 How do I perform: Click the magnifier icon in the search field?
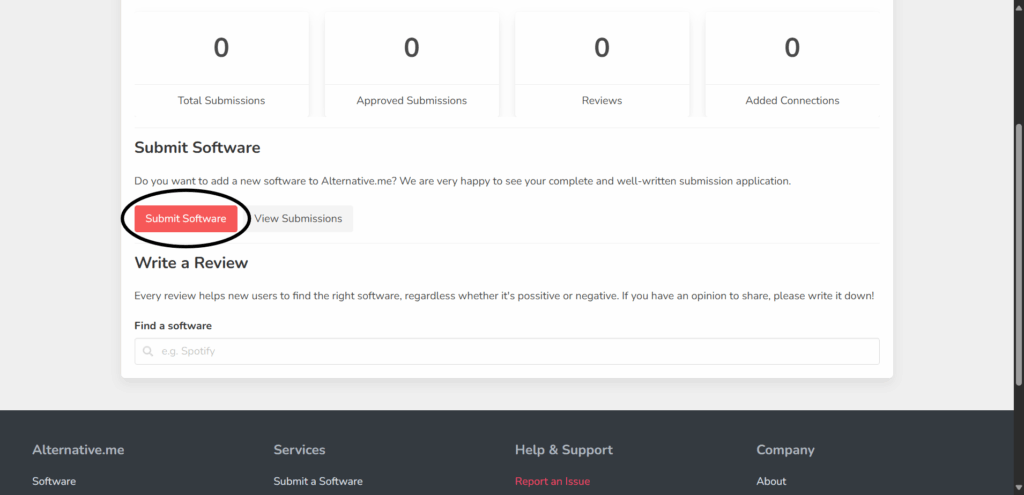(x=148, y=351)
